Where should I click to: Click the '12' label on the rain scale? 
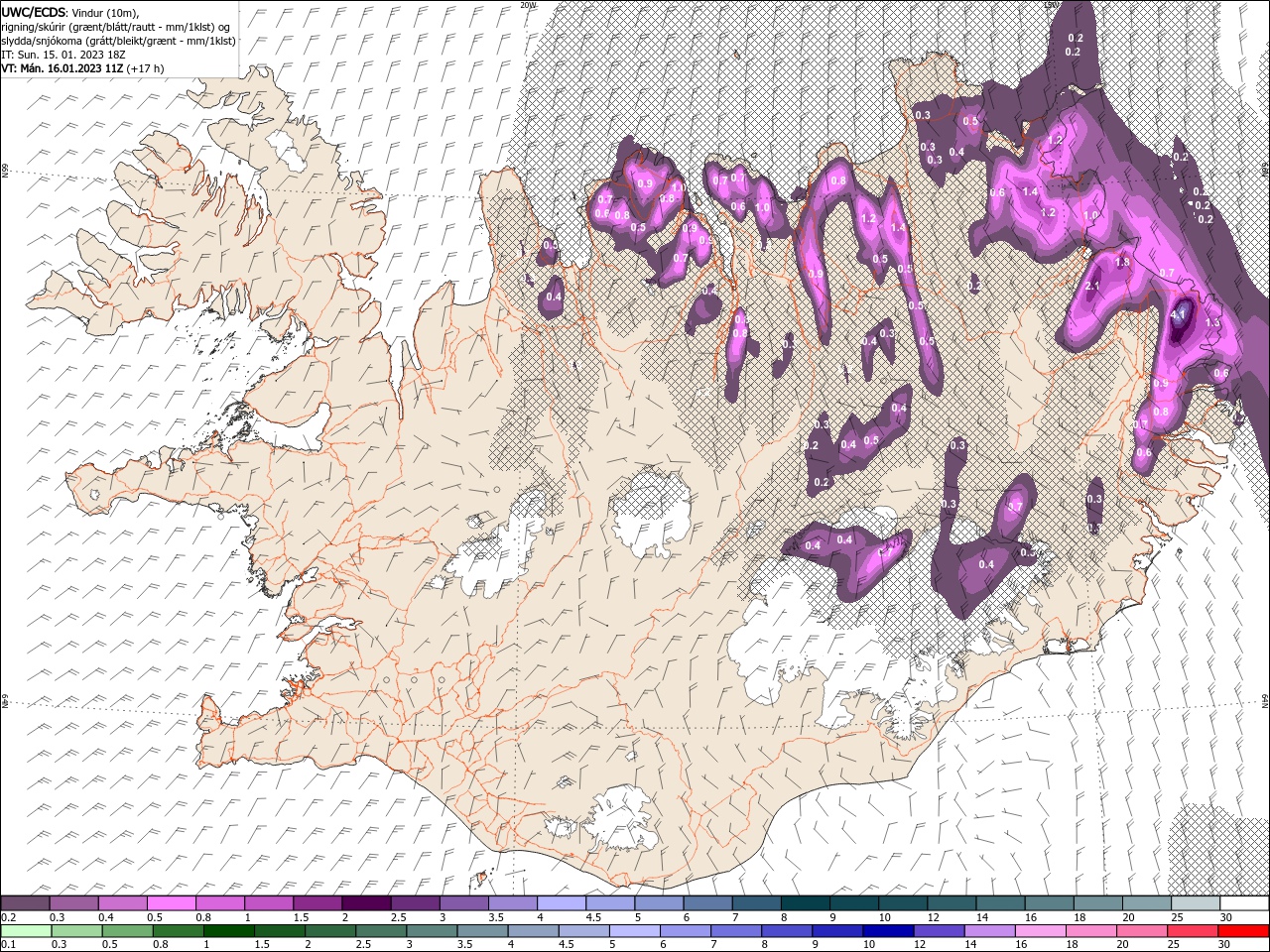point(922,944)
